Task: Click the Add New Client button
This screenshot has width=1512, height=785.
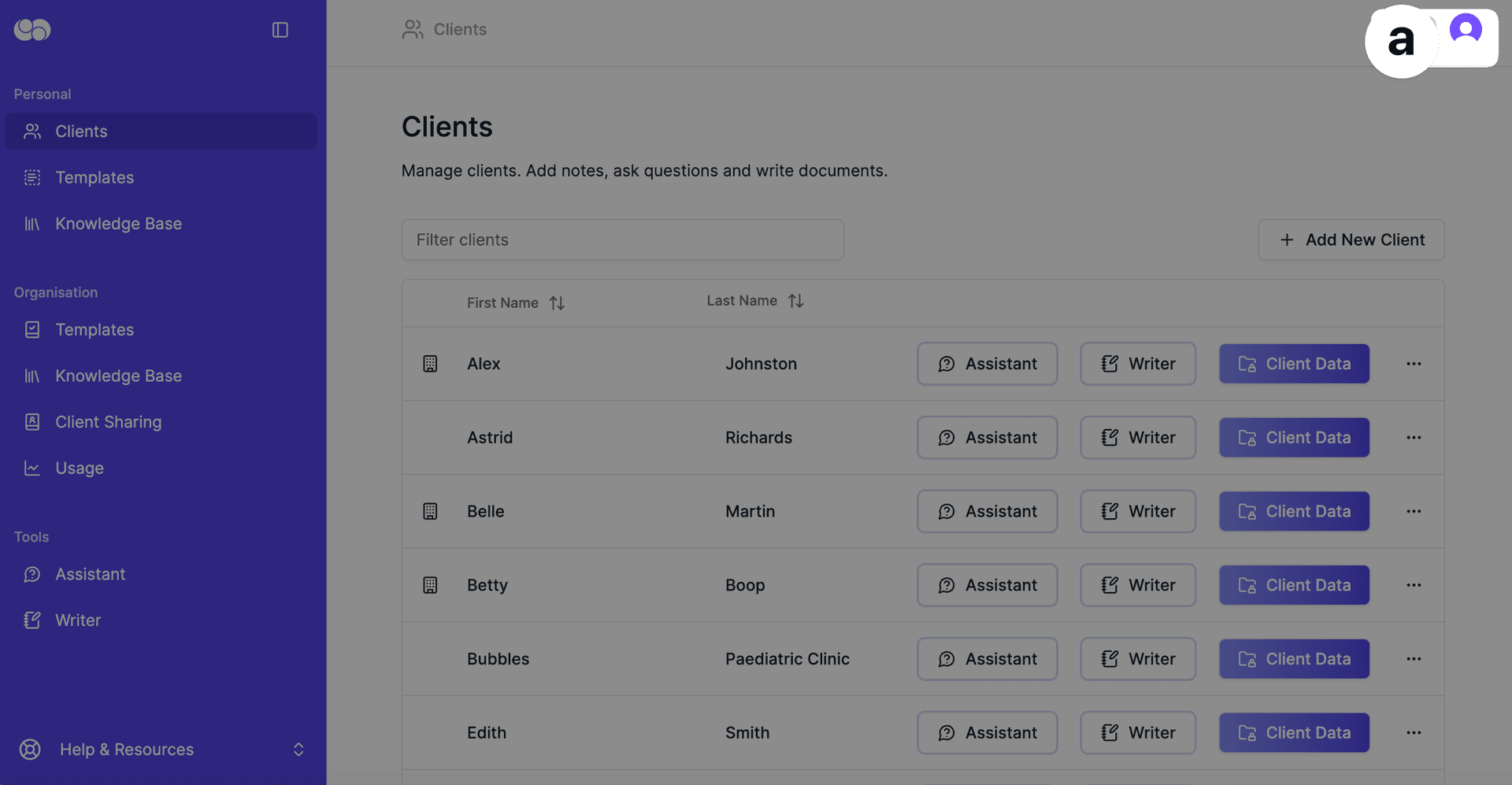Action: [x=1351, y=240]
